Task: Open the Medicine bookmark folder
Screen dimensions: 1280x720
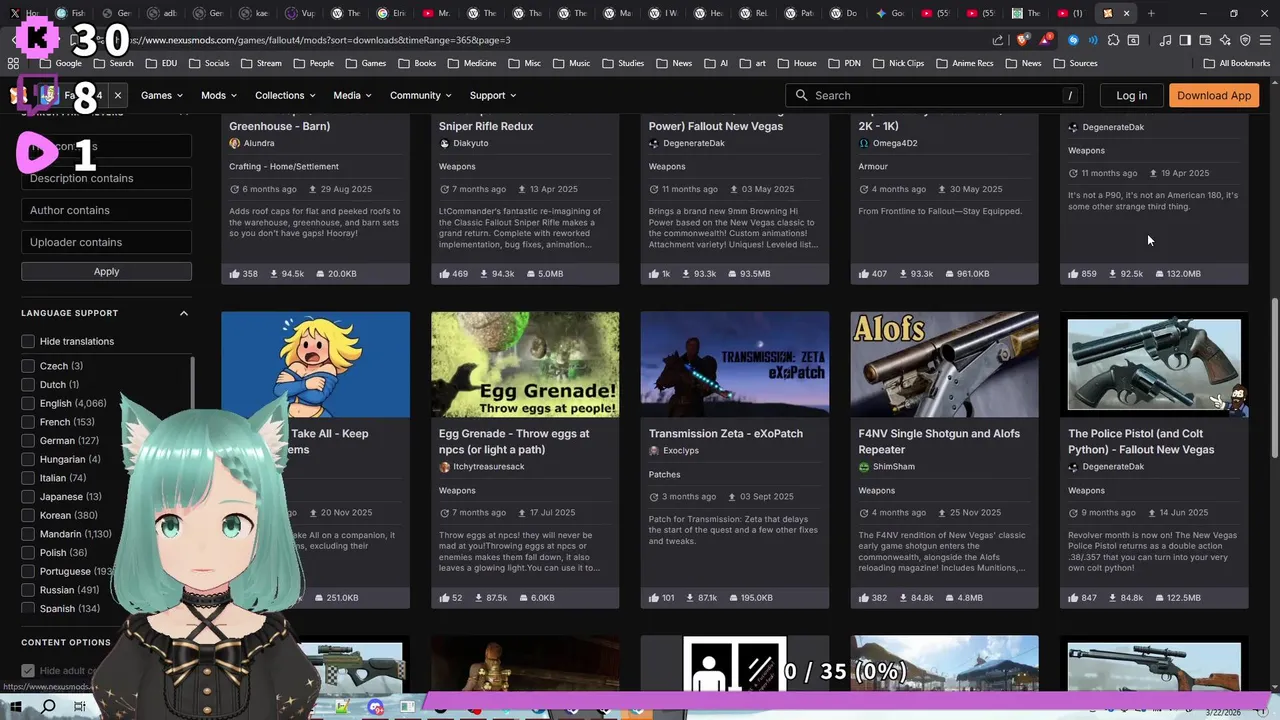Action: pos(471,63)
